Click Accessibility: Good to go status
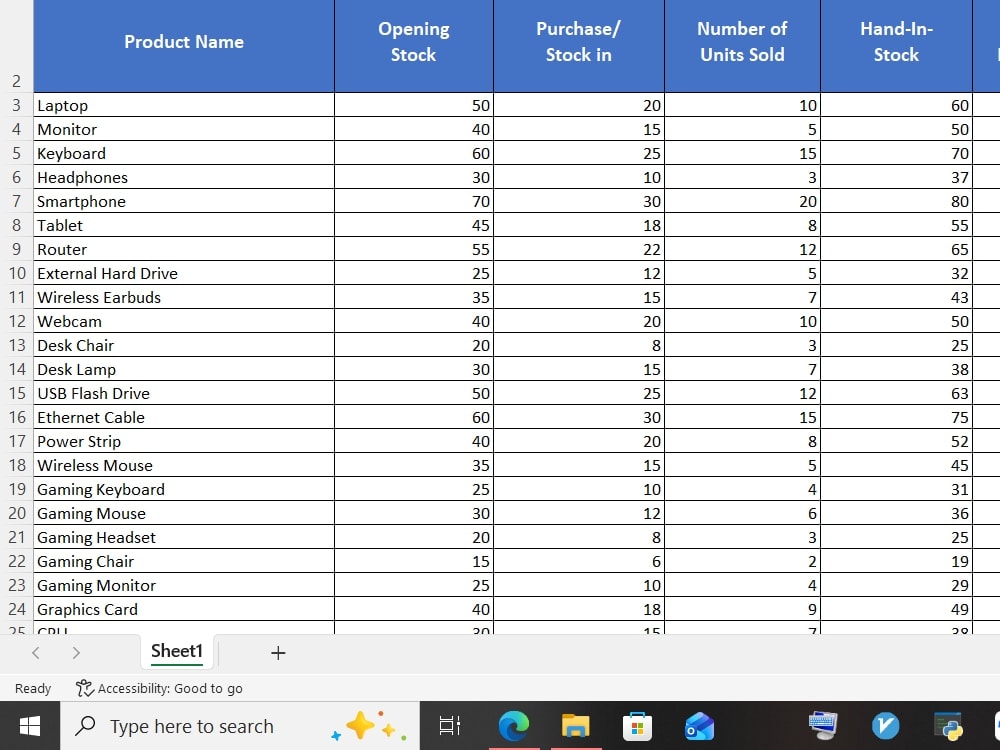The image size is (1000, 750). point(159,688)
